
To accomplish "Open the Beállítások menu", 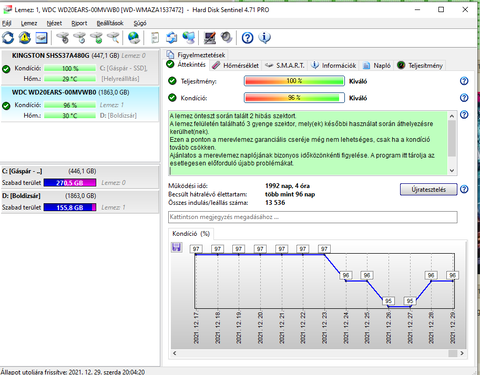I will (110, 23).
